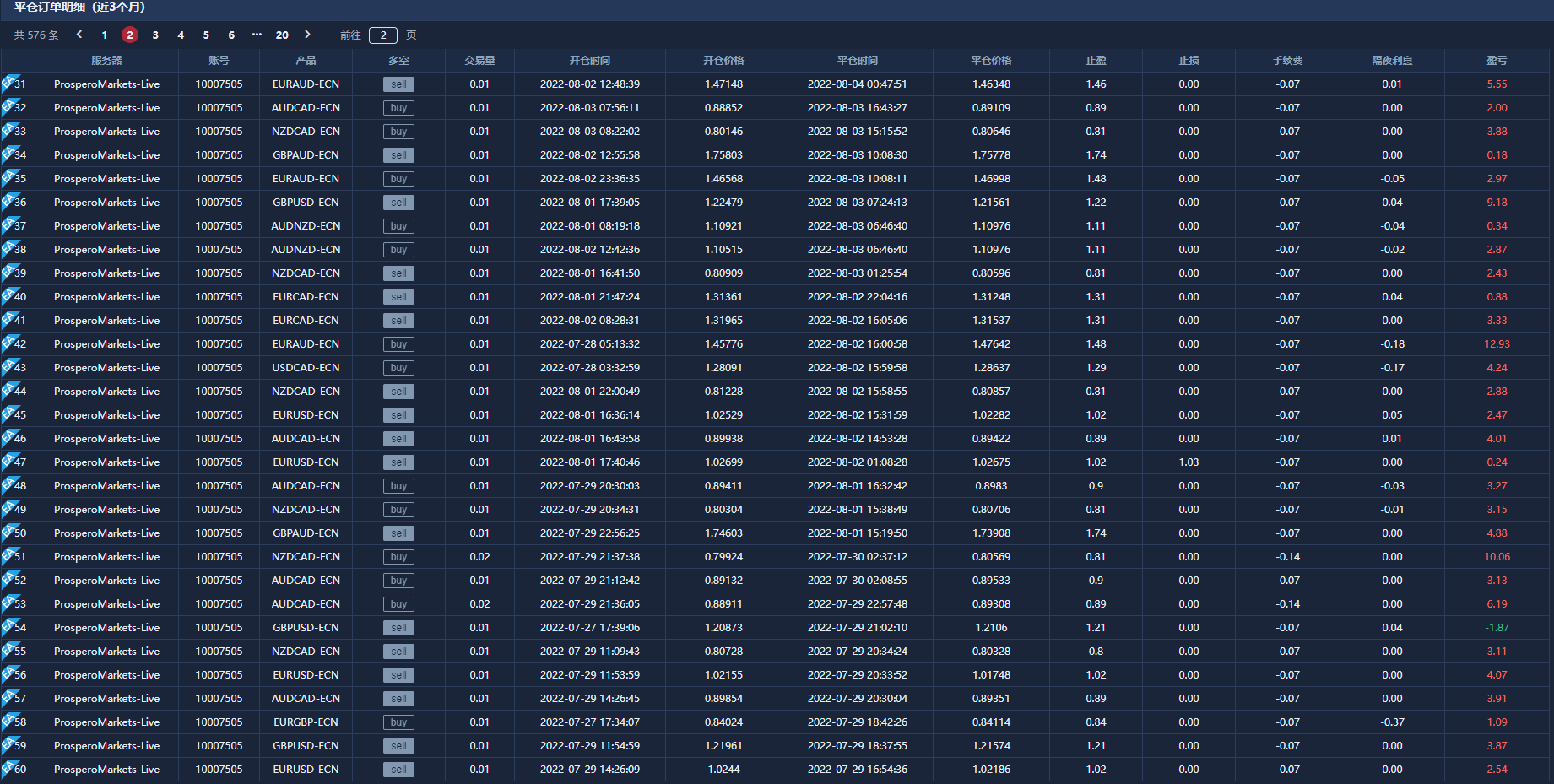Click the stop-loss value 1.03
1554x784 pixels.
pos(1189,462)
